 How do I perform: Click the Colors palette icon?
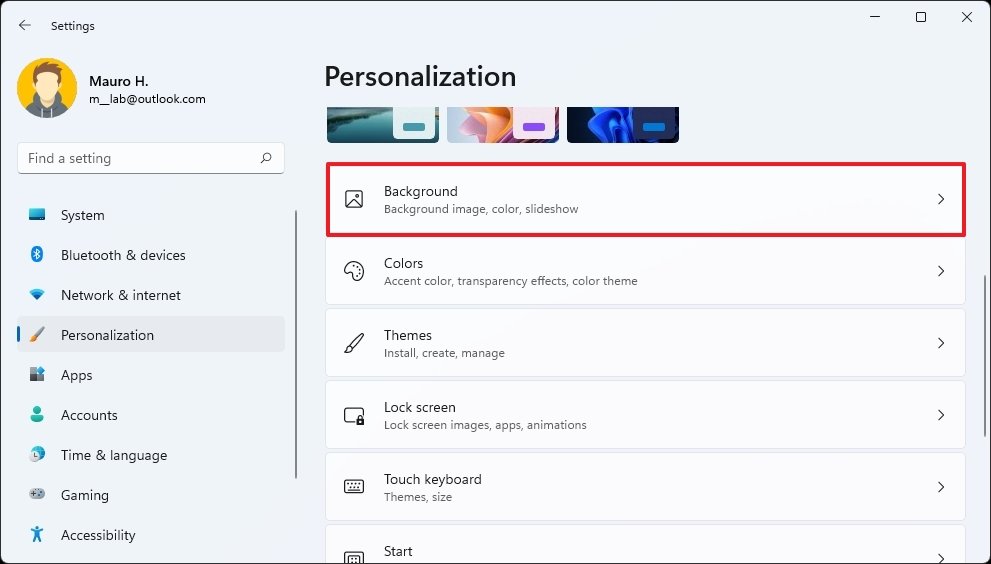click(x=354, y=271)
